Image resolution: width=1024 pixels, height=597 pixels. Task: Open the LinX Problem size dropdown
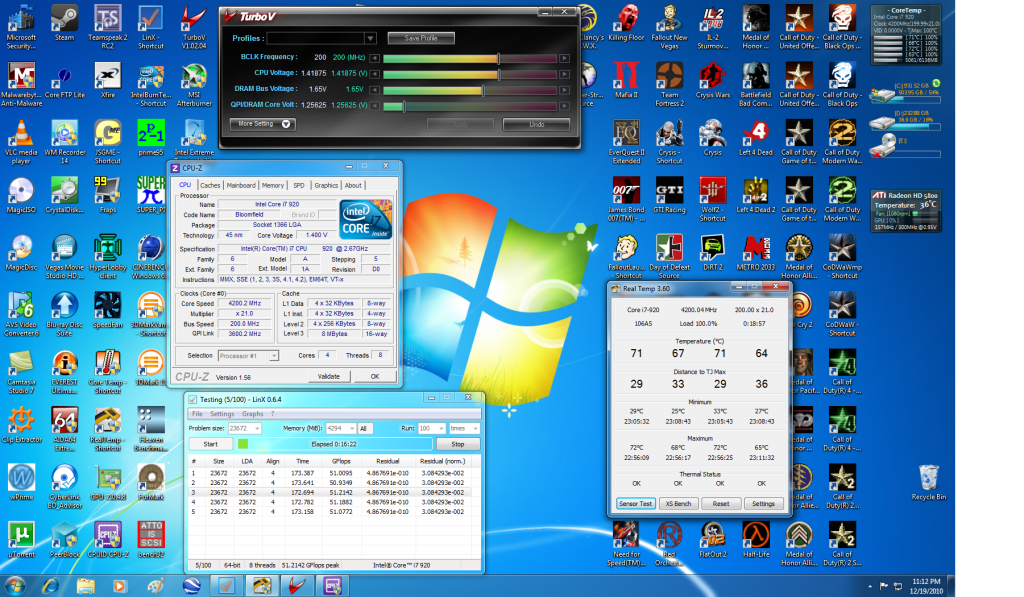click(x=257, y=428)
